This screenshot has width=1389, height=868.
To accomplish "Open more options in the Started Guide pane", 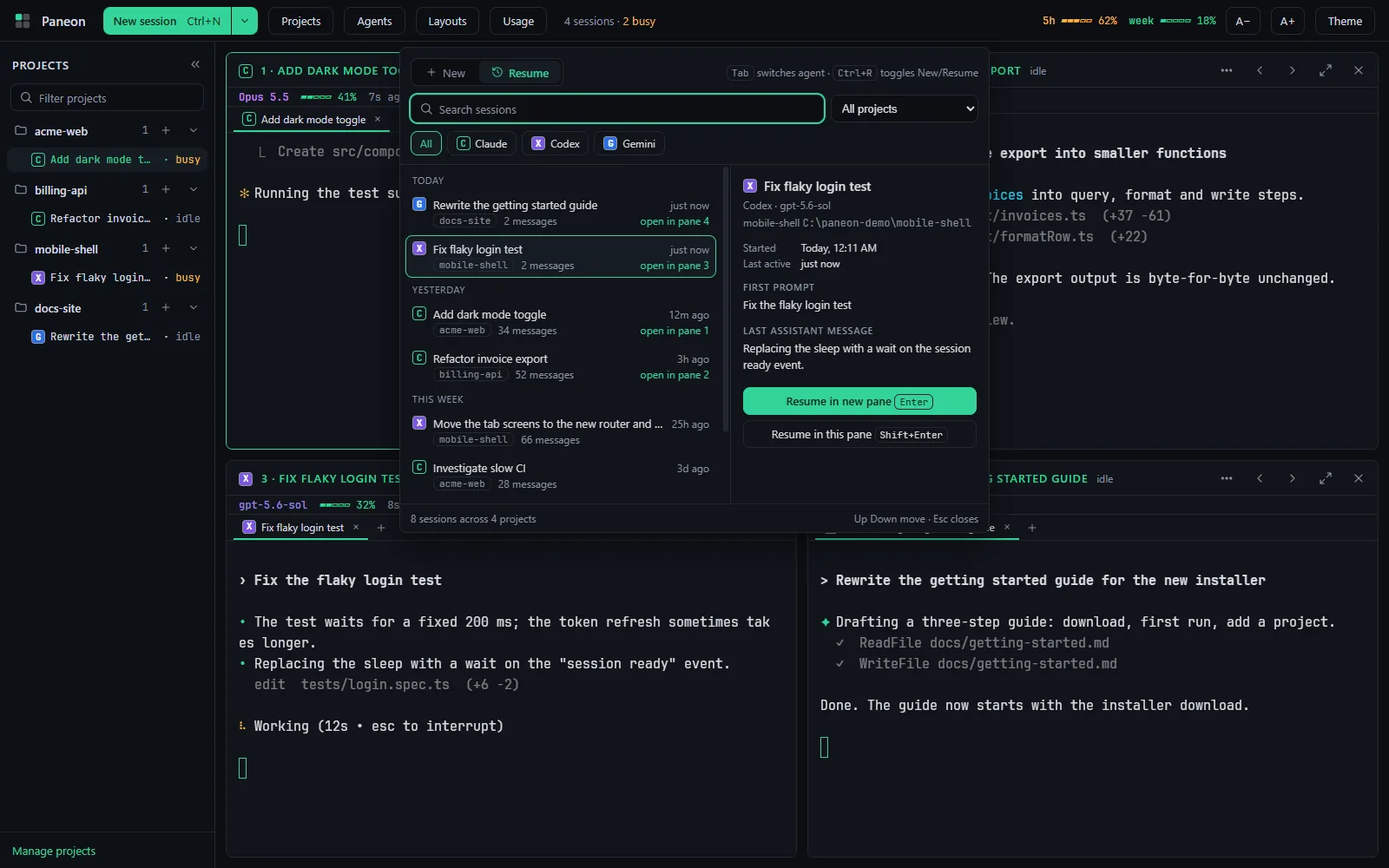I will [x=1227, y=478].
